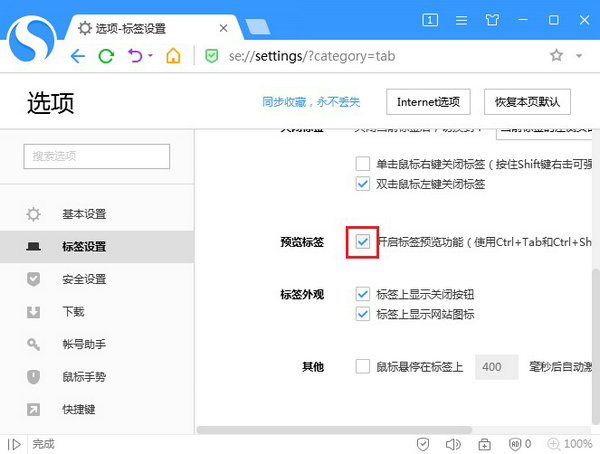Screen dimensions: 600x454
Task: Enable right-click to close tab checkbox
Action: click(363, 163)
